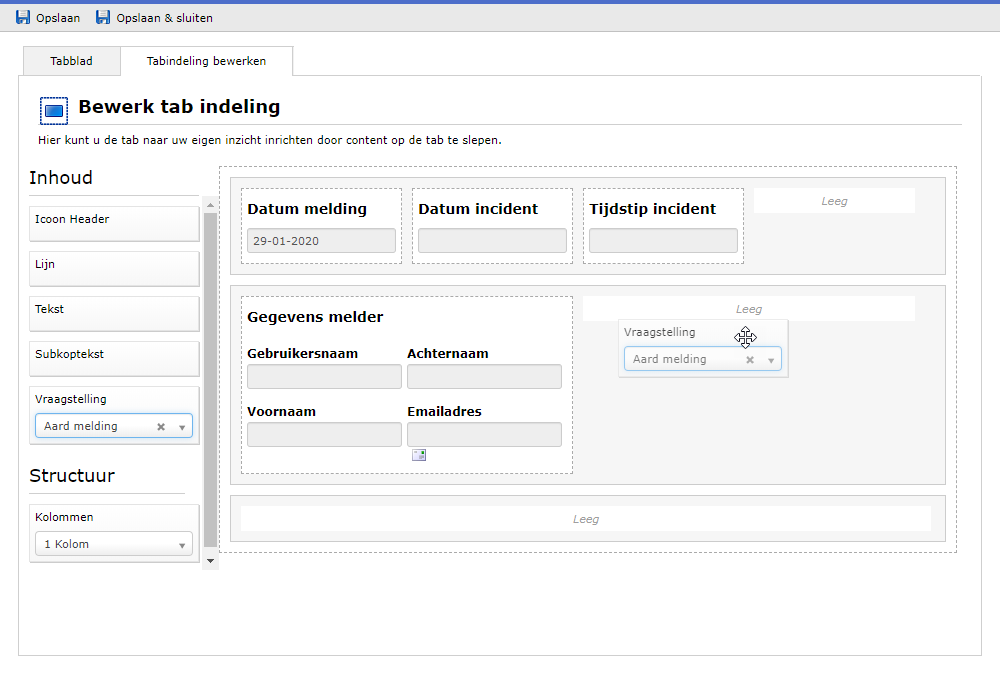
Task: Open the 1 Kolom dropdown under Kolommen
Action: [181, 543]
